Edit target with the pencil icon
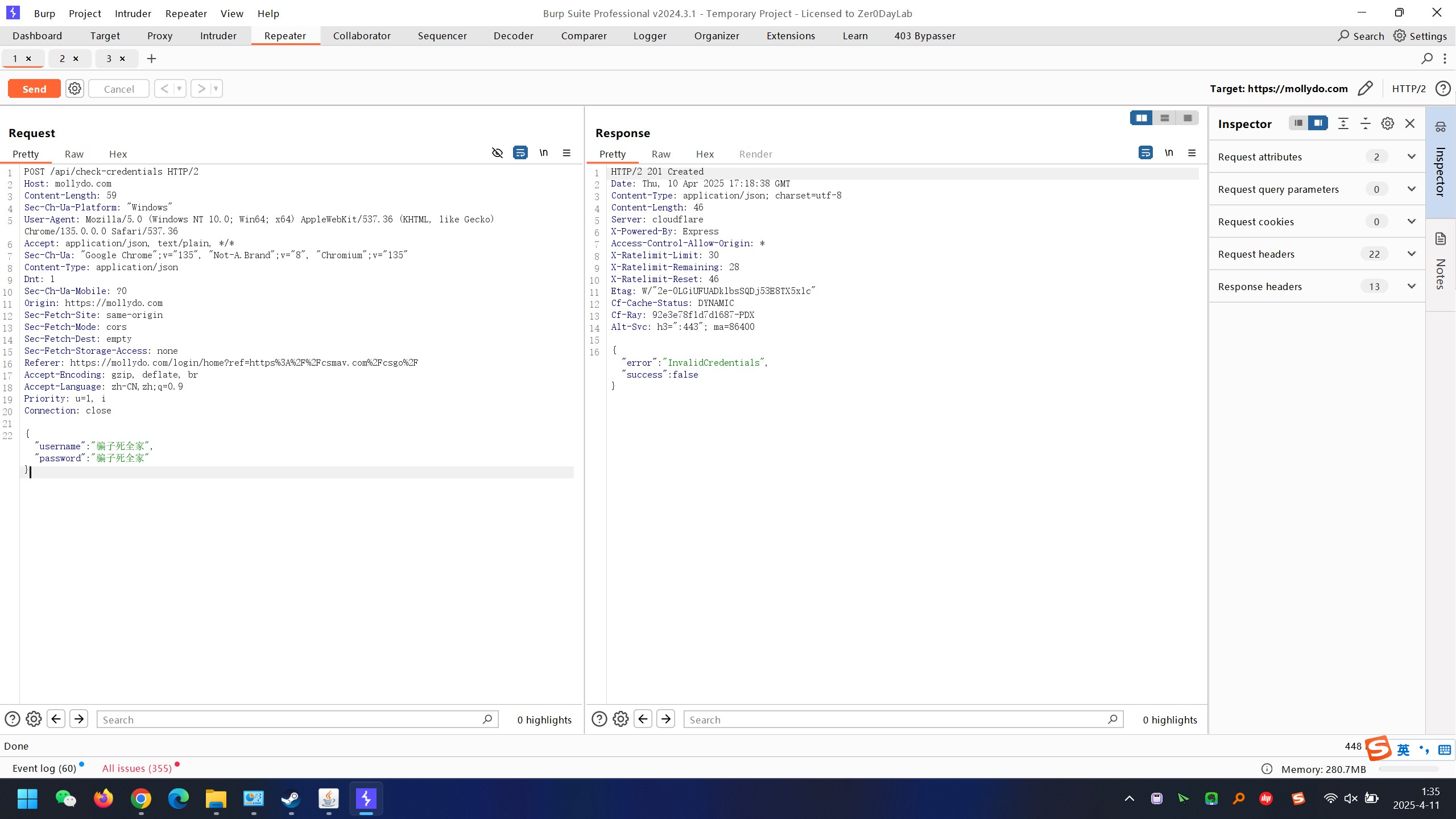This screenshot has width=1456, height=819. [x=1365, y=89]
